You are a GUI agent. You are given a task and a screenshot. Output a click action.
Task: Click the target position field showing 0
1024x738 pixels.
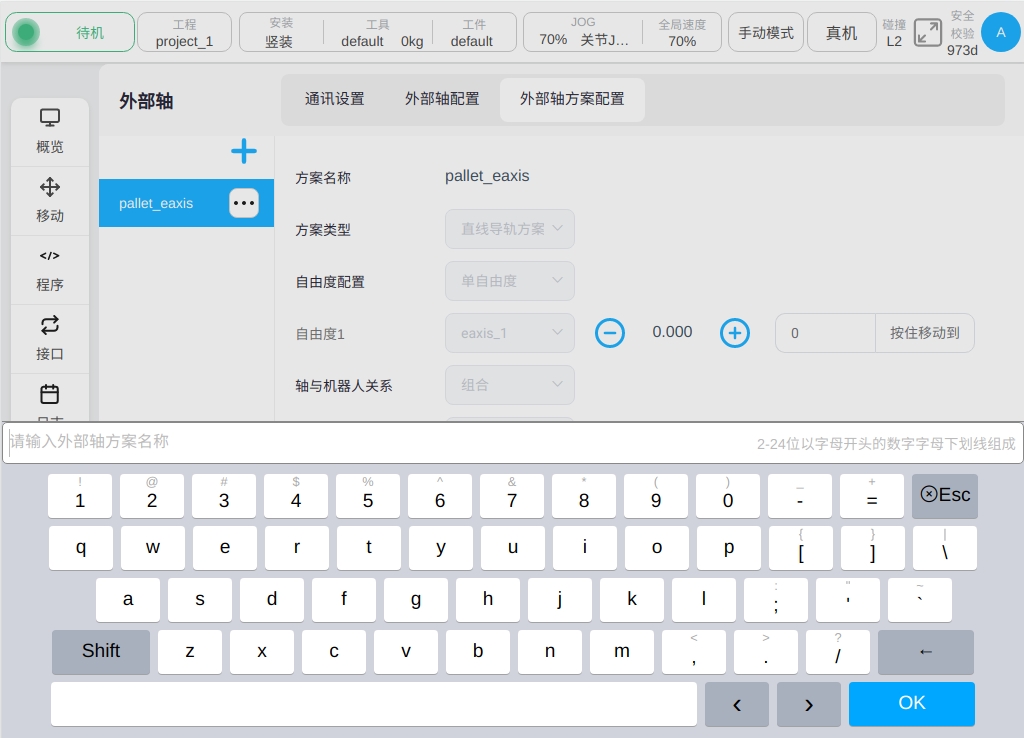[825, 333]
